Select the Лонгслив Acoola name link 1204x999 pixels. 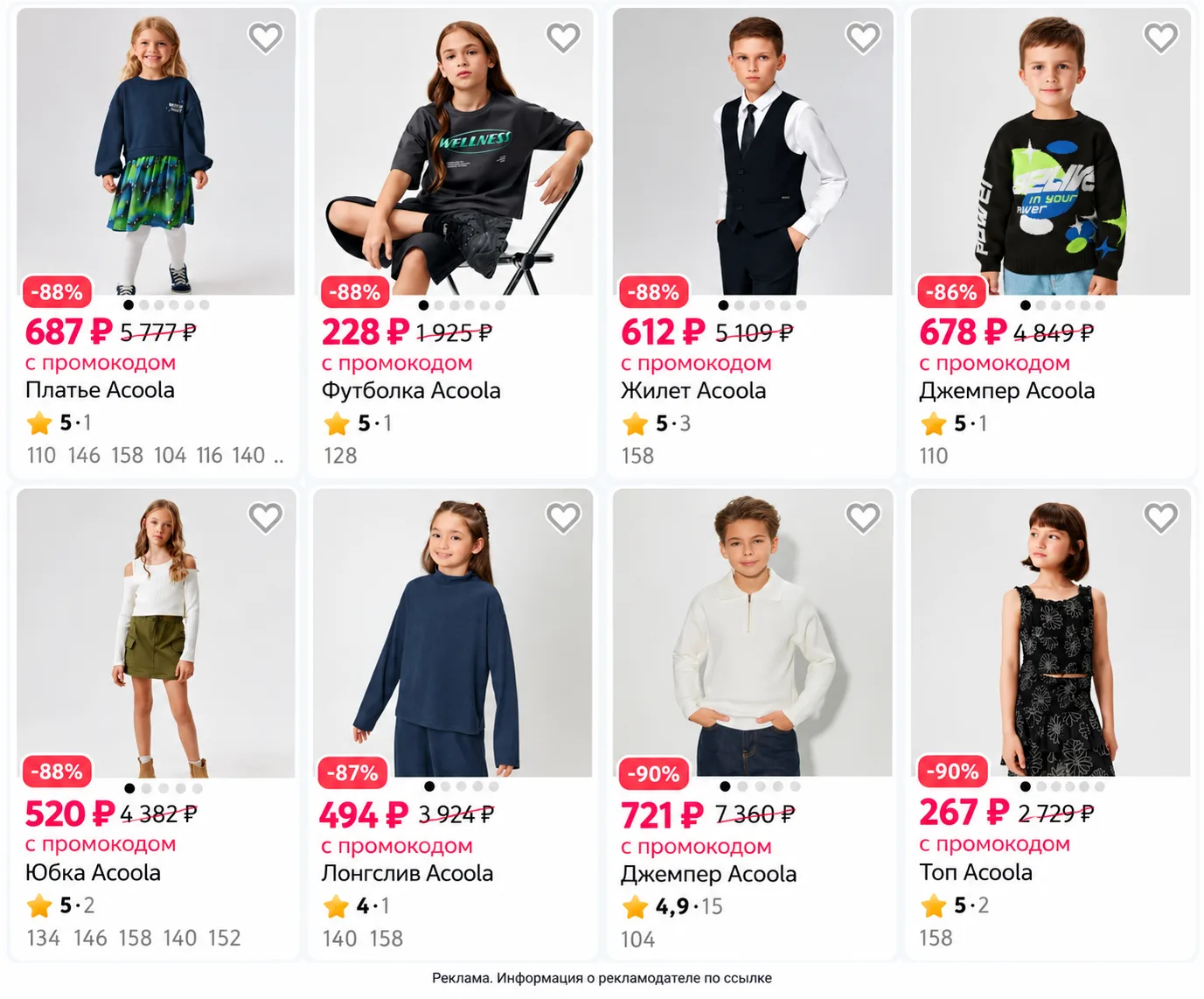407,873
